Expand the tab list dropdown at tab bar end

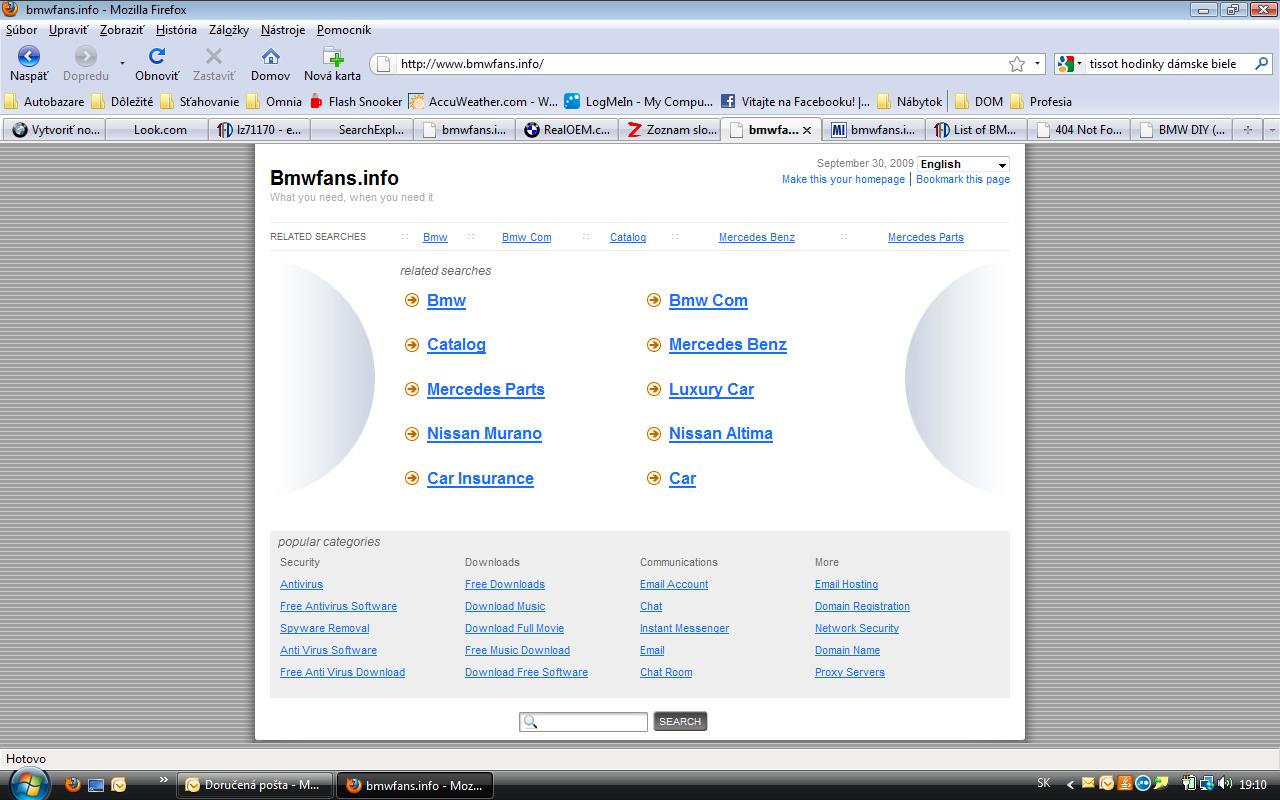click(x=1271, y=130)
